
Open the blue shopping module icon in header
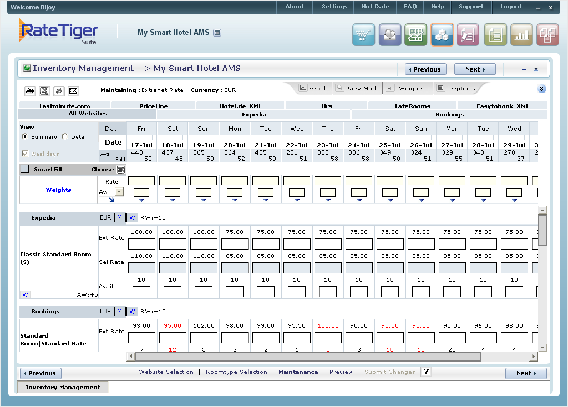tap(363, 35)
